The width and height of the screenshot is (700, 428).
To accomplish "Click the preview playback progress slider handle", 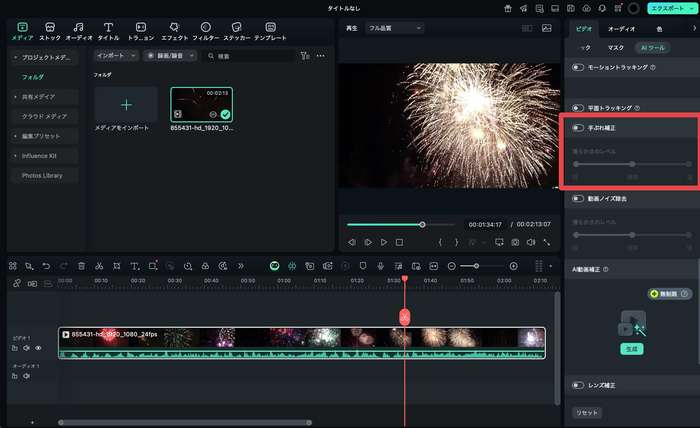I will 422,224.
